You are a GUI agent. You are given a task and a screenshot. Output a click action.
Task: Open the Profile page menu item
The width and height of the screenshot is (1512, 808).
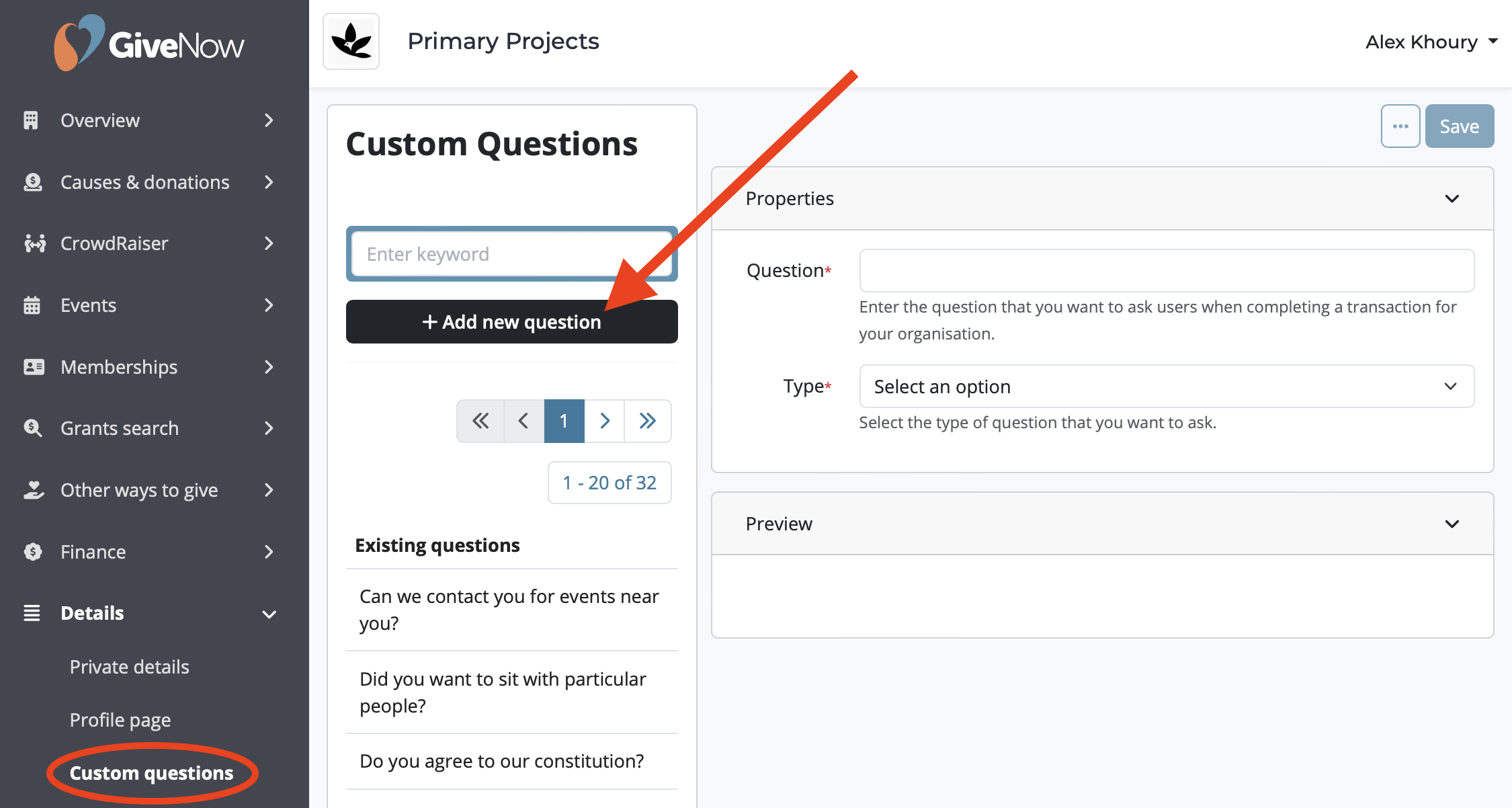click(x=120, y=719)
